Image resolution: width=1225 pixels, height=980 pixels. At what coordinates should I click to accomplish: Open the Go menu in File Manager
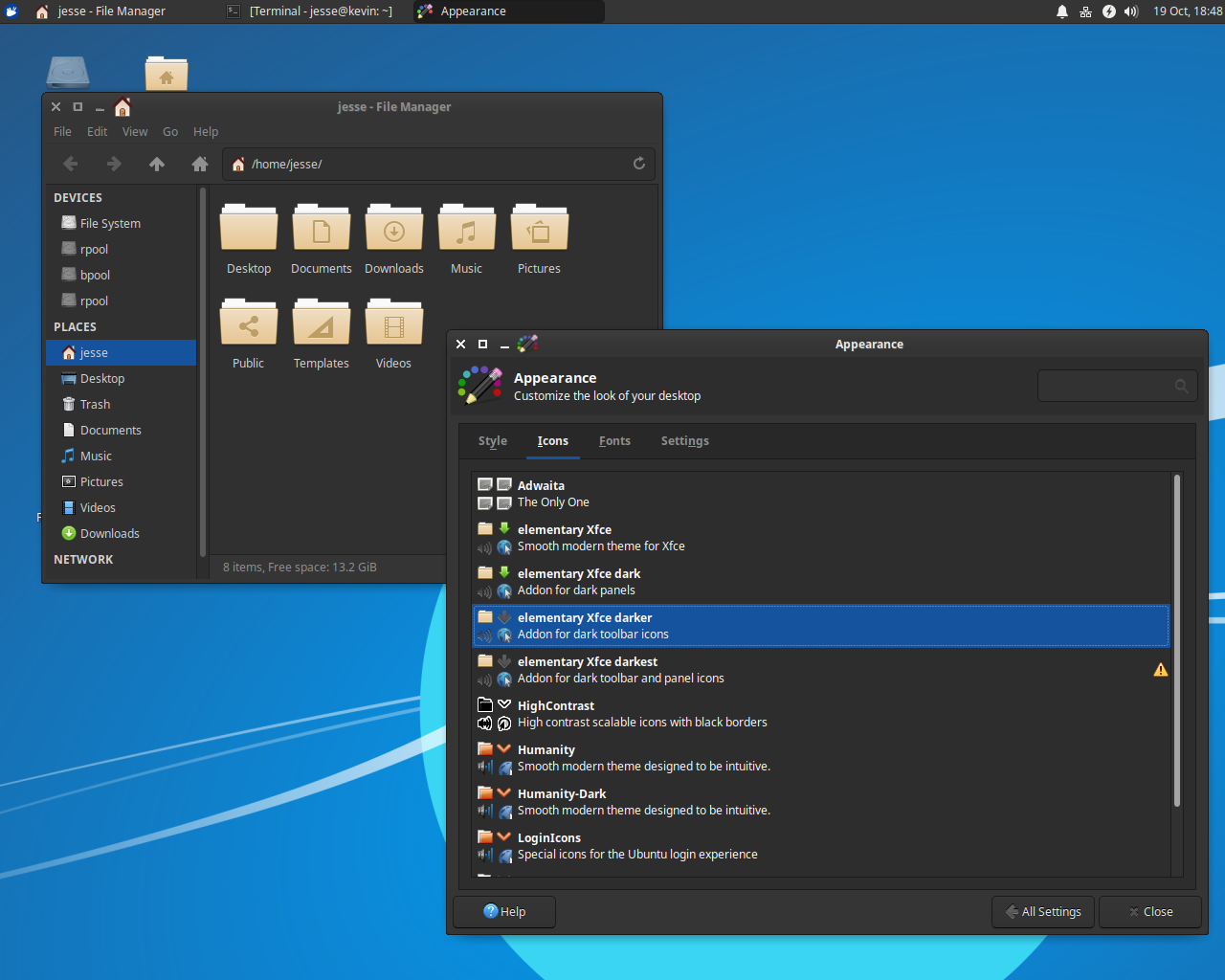pyautogui.click(x=170, y=132)
